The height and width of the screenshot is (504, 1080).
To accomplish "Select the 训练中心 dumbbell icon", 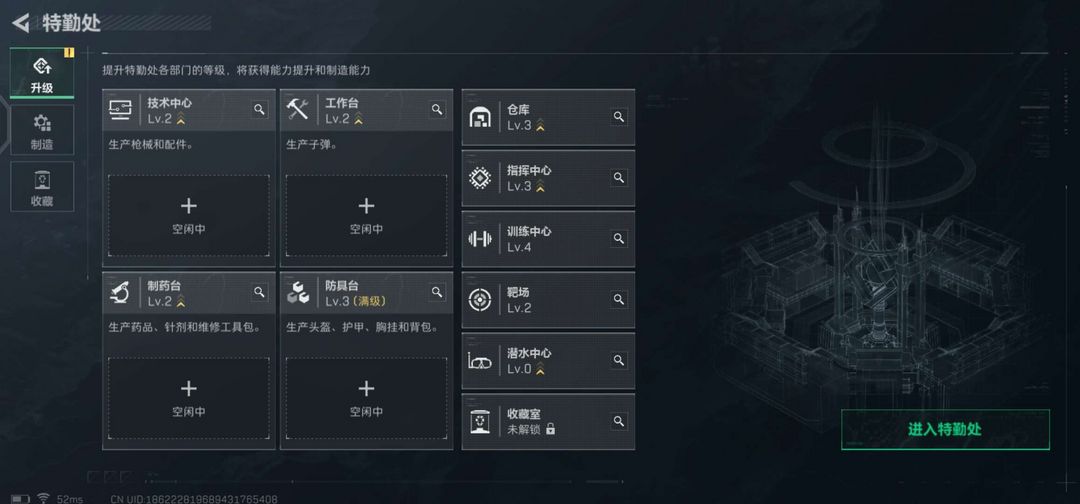I will click(x=480, y=239).
